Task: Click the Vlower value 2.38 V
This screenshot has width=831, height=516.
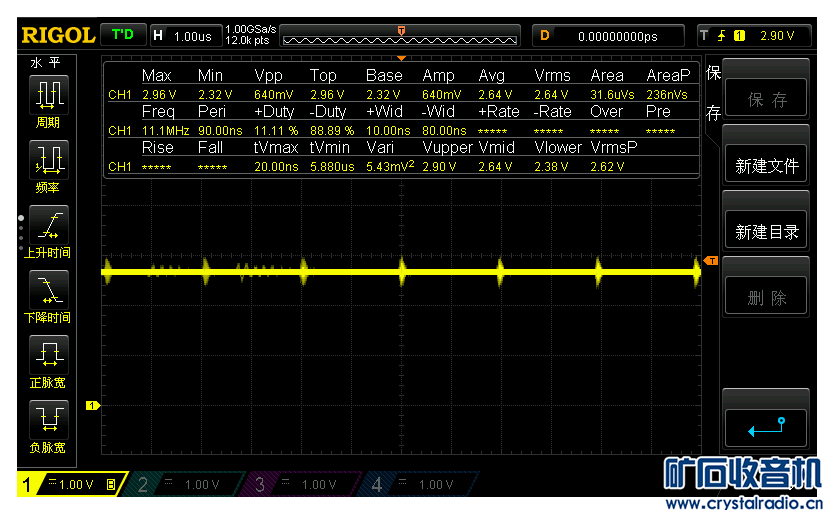Action: pyautogui.click(x=551, y=166)
